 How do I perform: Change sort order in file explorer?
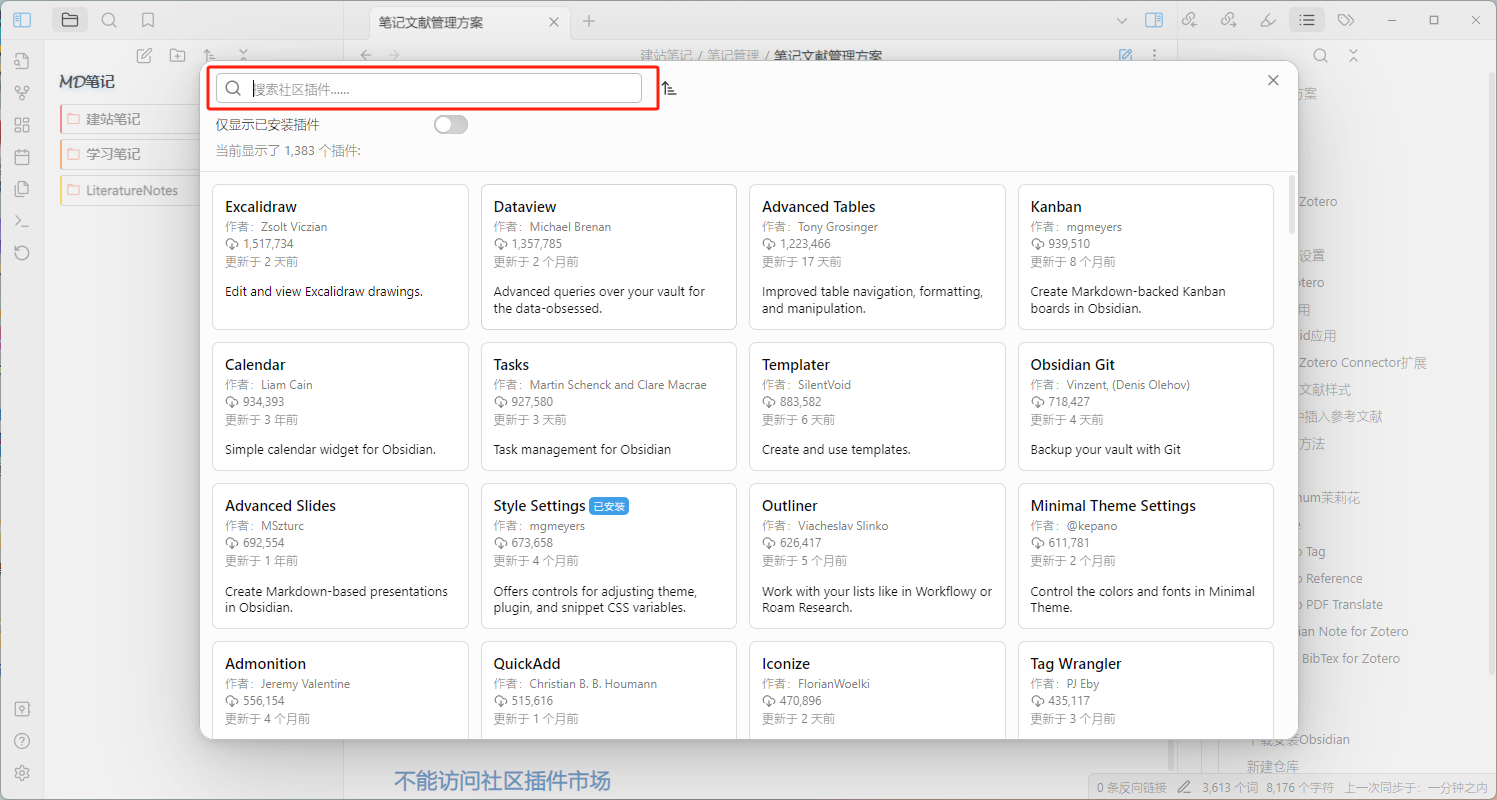[210, 56]
